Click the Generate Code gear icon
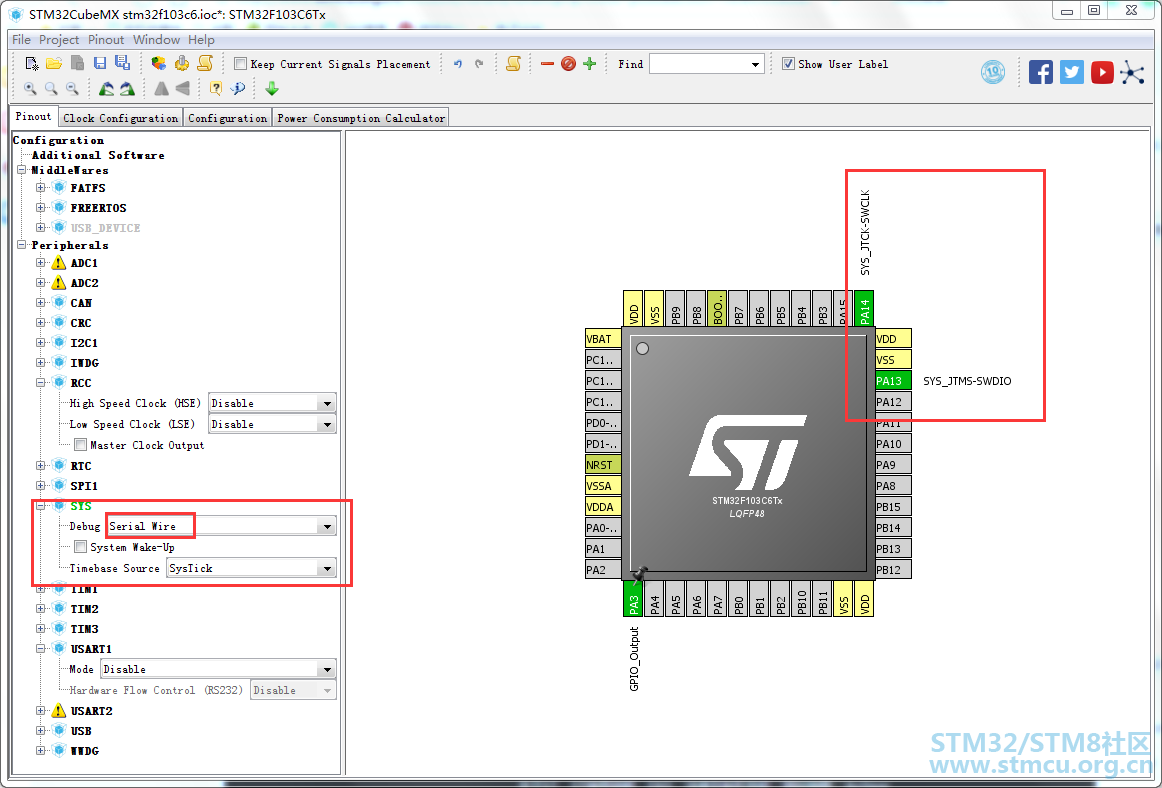The height and width of the screenshot is (788, 1162). coord(182,64)
